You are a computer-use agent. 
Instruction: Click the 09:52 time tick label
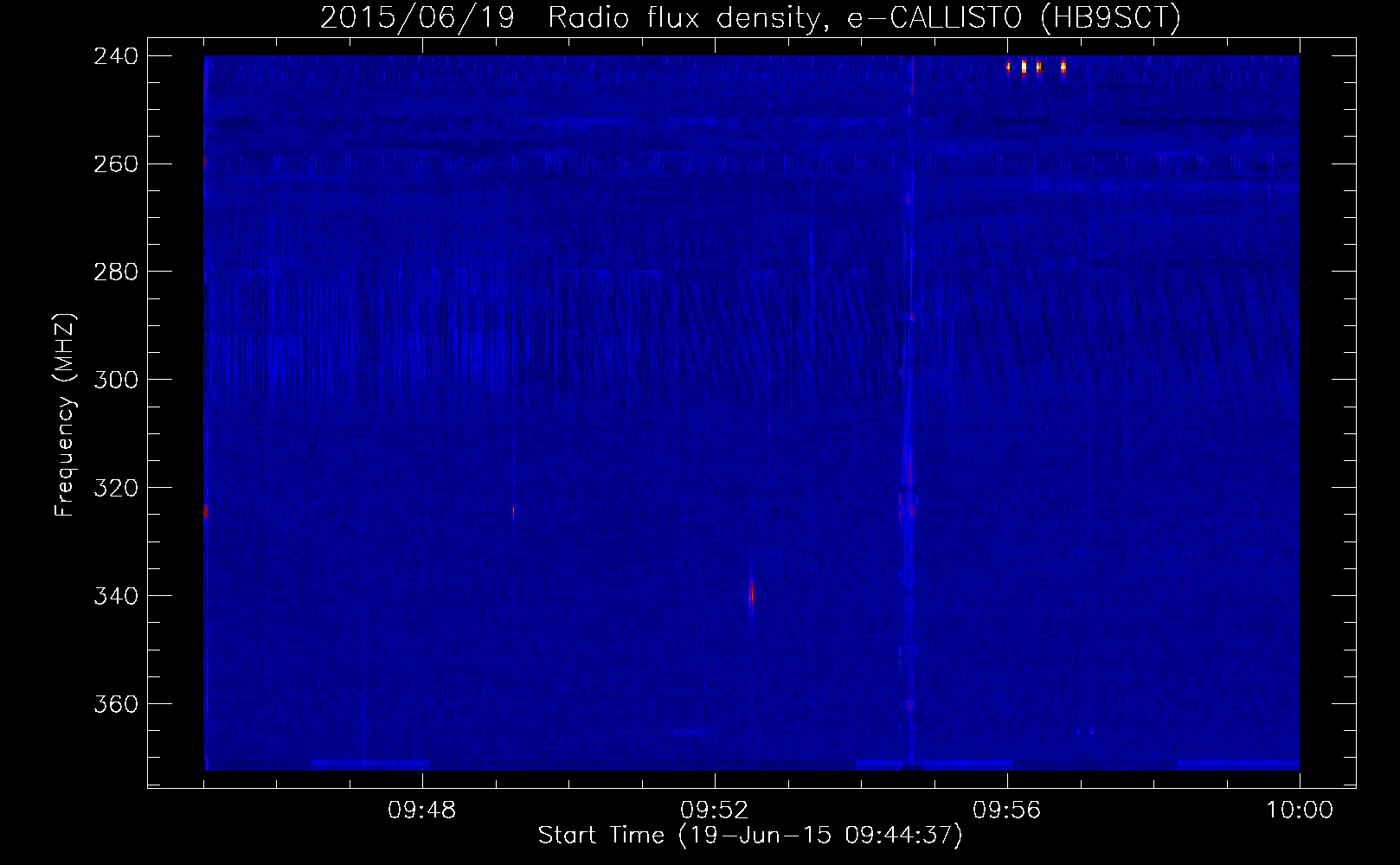pyautogui.click(x=715, y=811)
